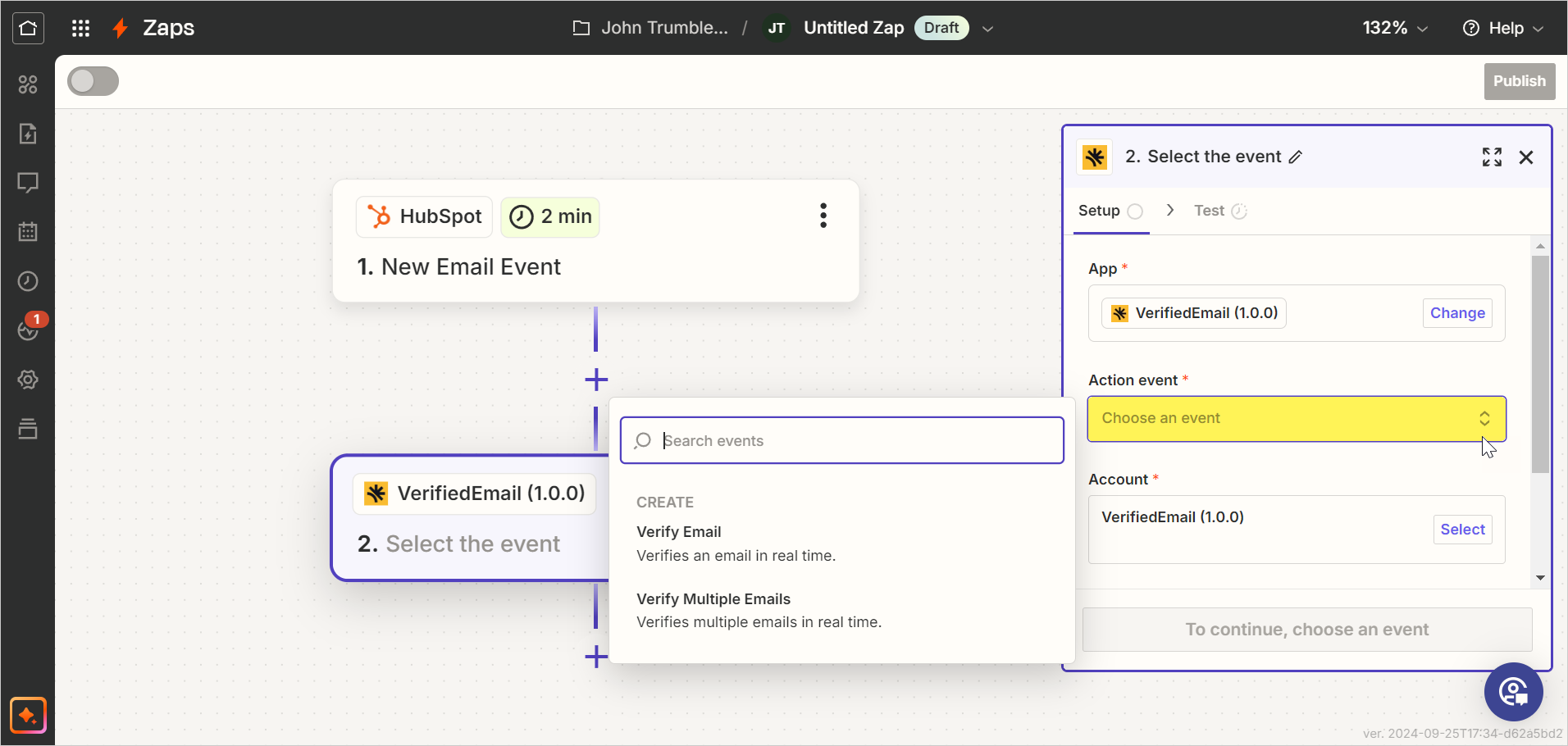Open the sidebar apps/components icon

coord(28,84)
